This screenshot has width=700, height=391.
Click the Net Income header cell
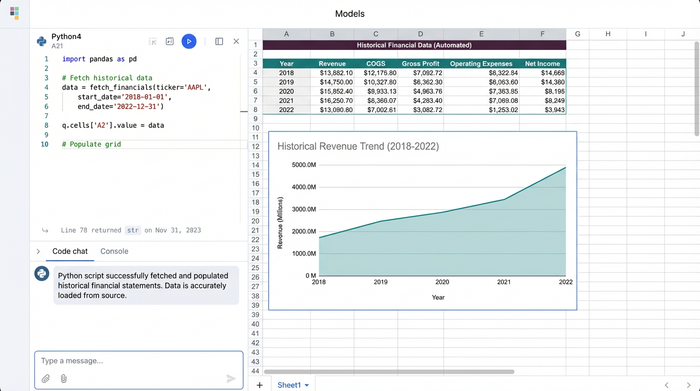(x=542, y=63)
